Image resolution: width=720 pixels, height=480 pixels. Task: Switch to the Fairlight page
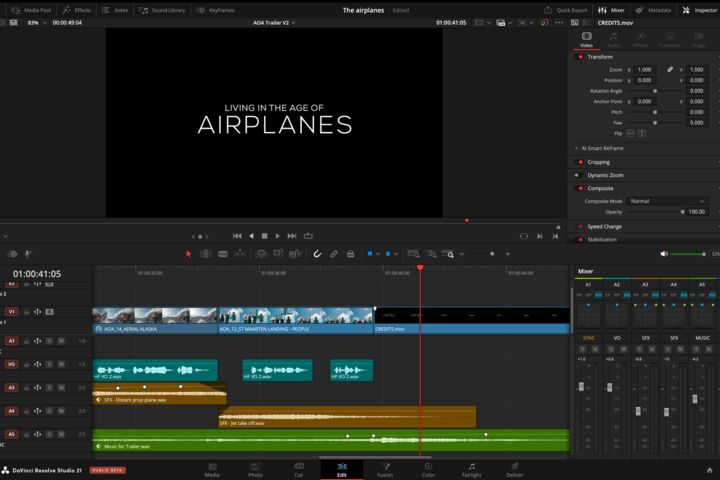click(x=472, y=470)
